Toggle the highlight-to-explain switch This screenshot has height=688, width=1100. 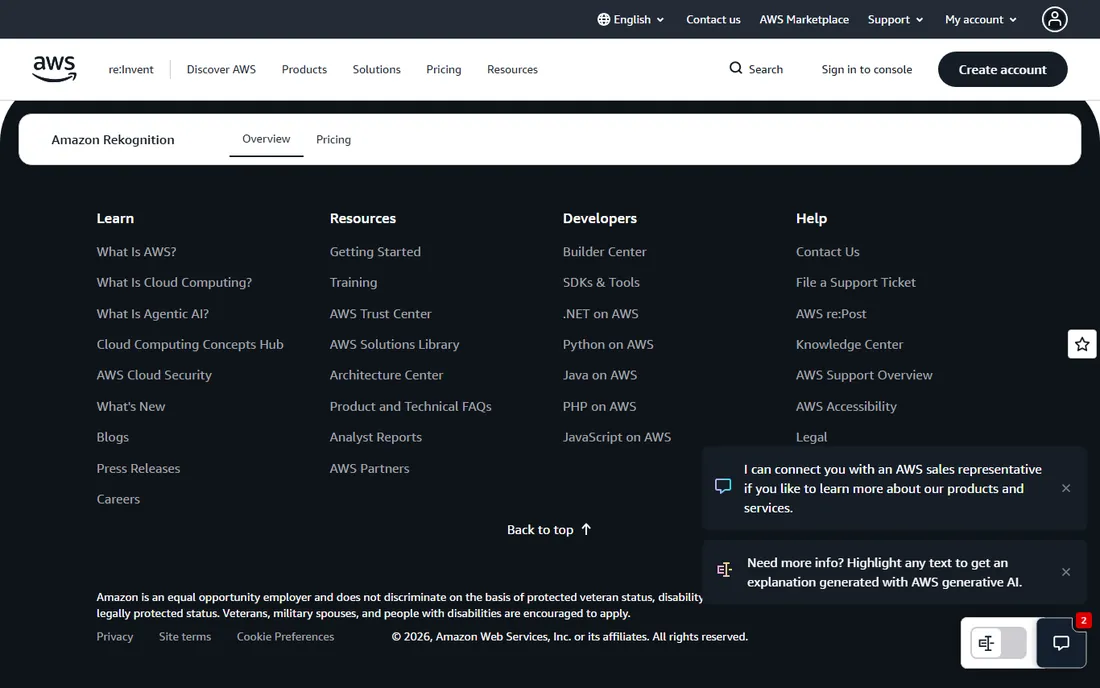998,643
